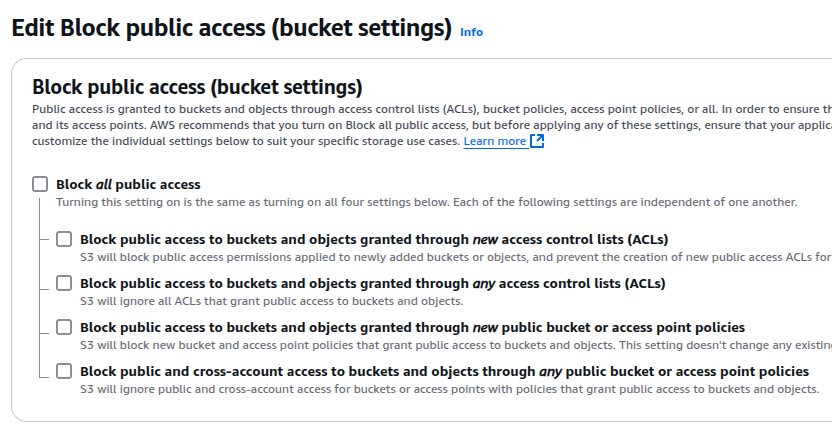The width and height of the screenshot is (832, 446).
Task: Click description 'S3 will block public access permissions'
Action: point(456,257)
